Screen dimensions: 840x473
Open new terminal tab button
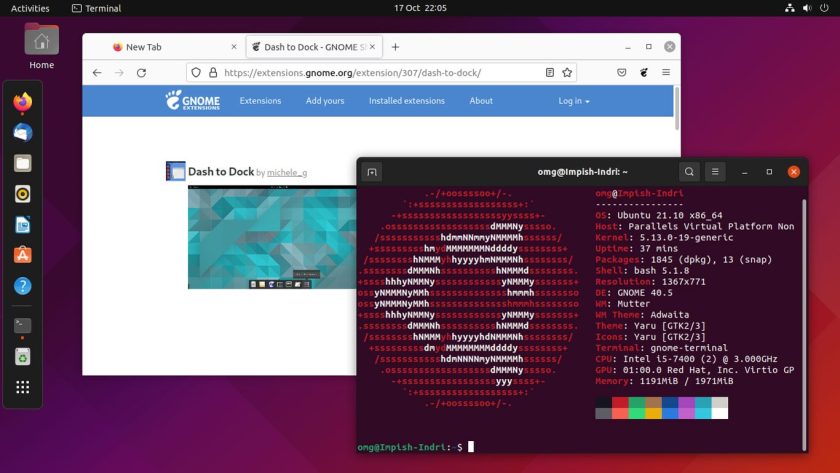click(372, 172)
